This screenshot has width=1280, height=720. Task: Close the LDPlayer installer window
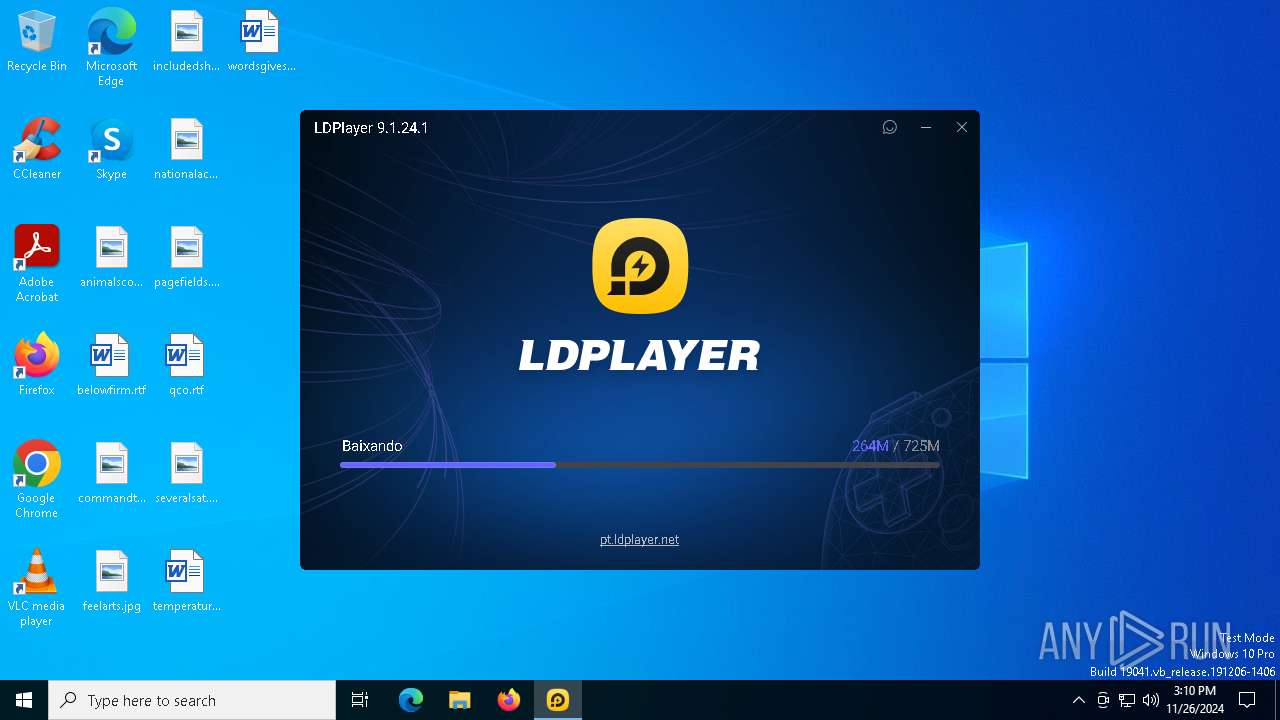[x=962, y=127]
